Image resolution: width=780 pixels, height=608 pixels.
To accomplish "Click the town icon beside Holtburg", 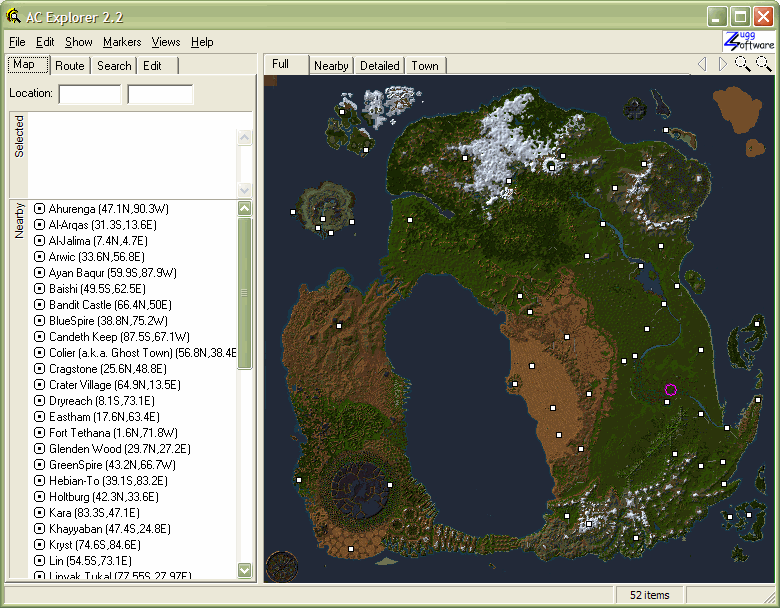I will tap(40, 497).
